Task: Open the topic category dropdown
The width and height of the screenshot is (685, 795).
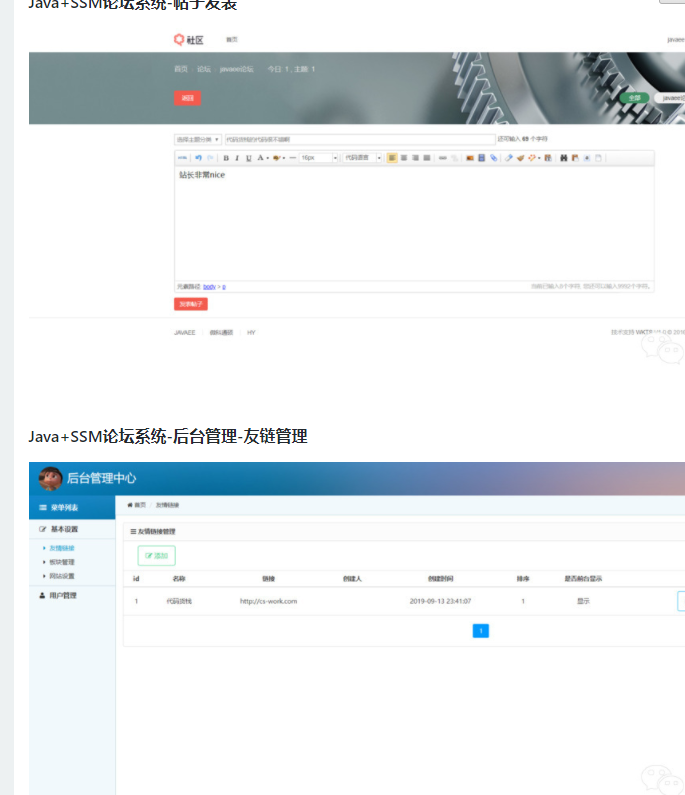Action: [198, 139]
